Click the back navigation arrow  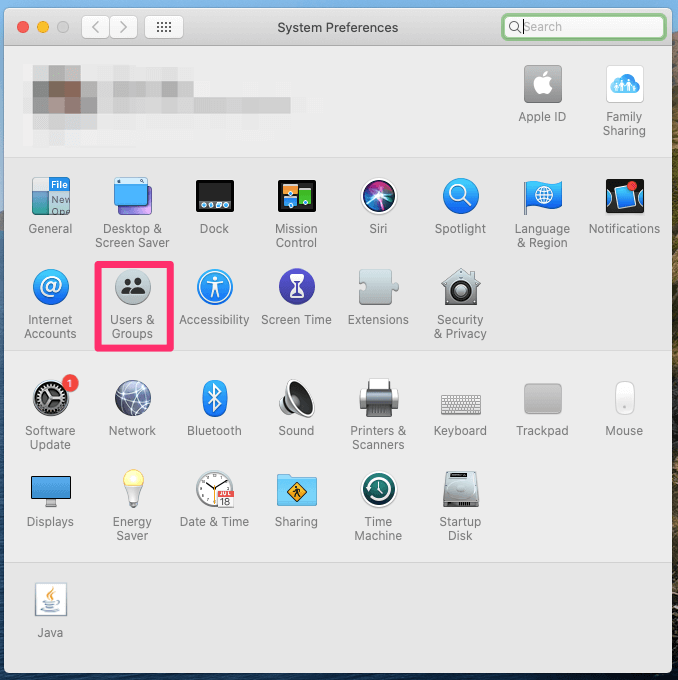pos(95,27)
